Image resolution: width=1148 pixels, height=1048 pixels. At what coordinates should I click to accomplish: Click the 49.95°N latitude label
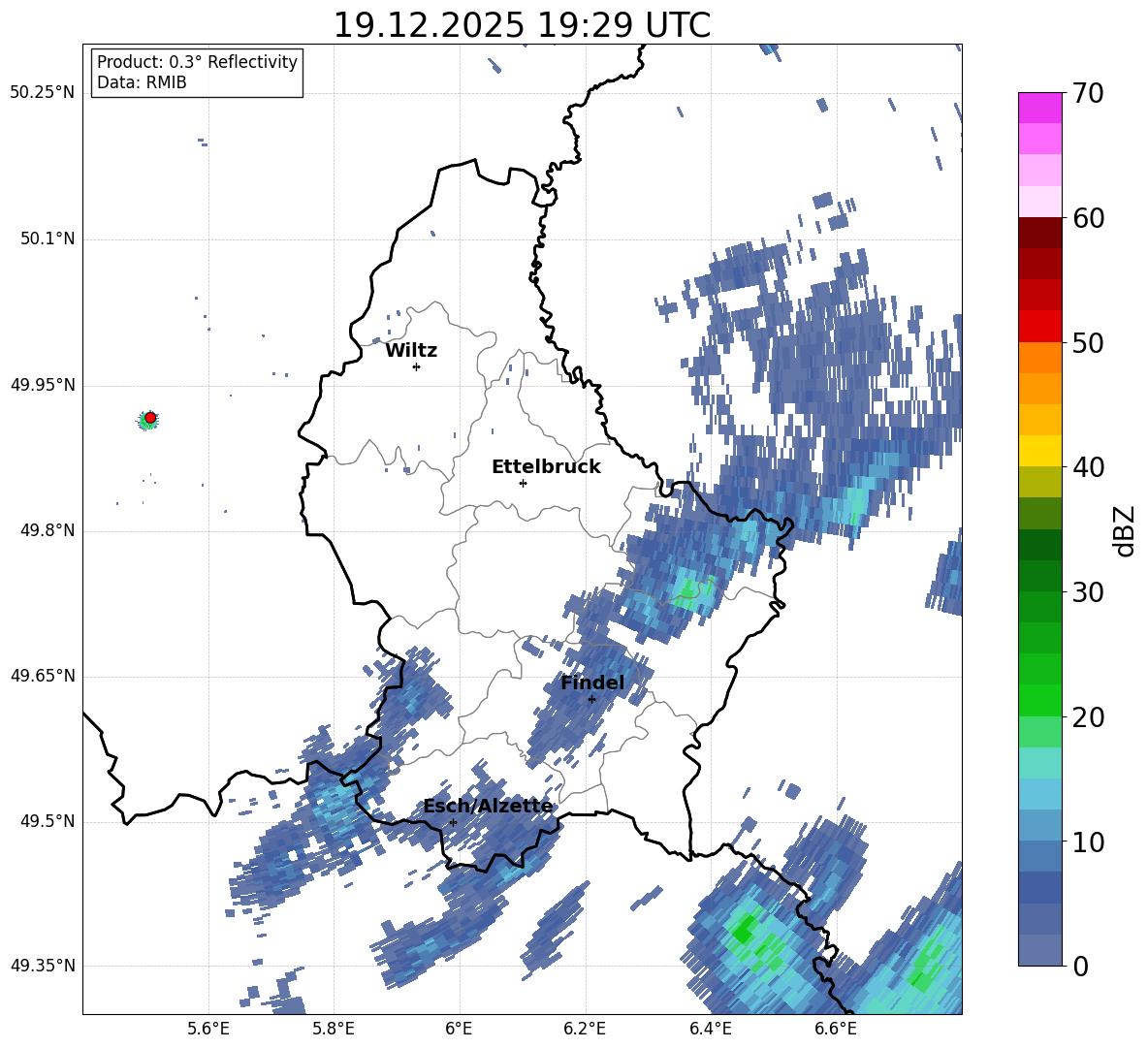tap(44, 385)
